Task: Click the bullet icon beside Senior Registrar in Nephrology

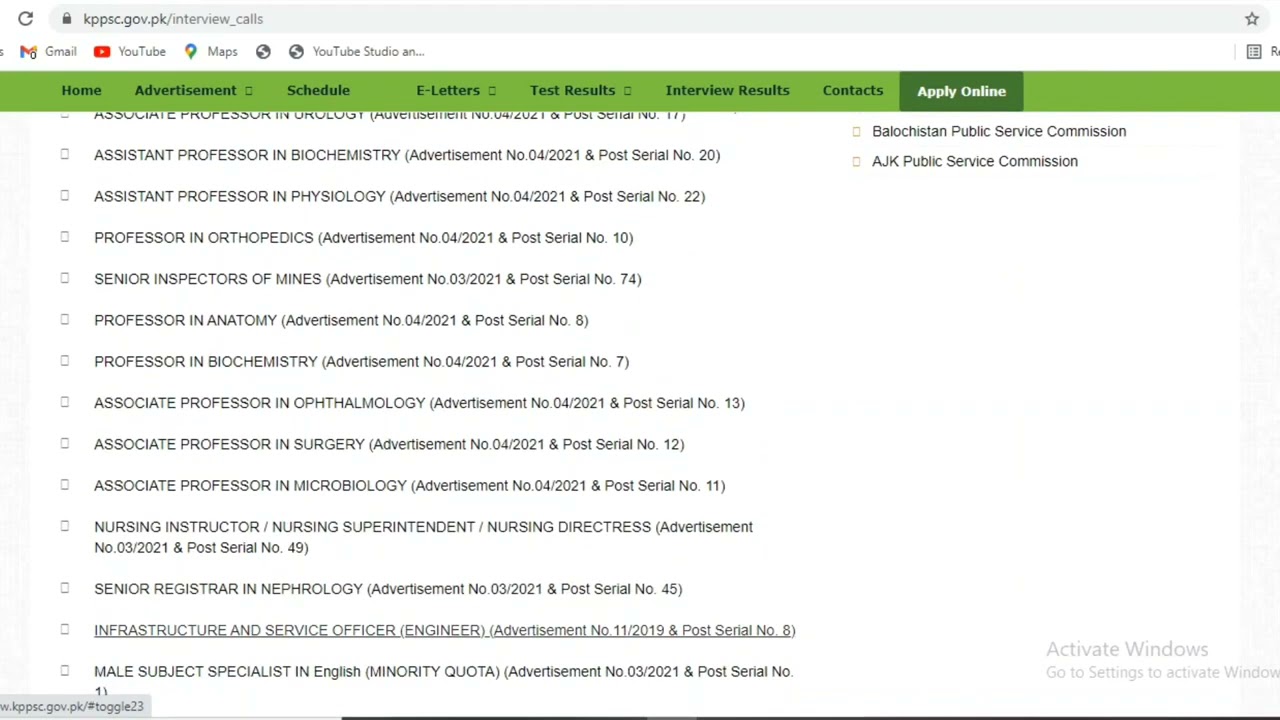Action: [x=65, y=588]
